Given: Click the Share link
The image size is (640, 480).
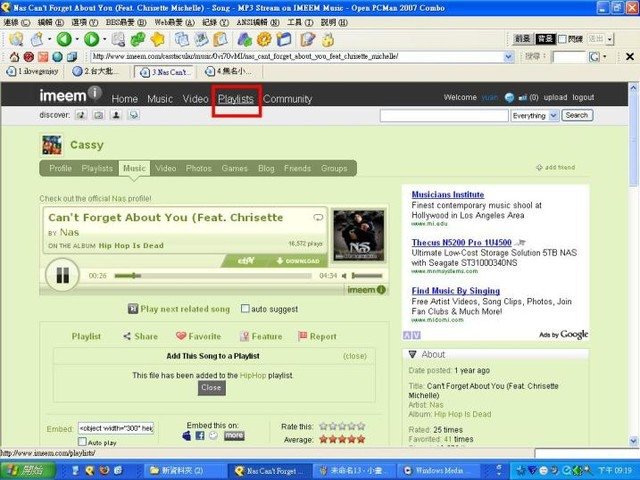Looking at the screenshot, I should [x=140, y=336].
